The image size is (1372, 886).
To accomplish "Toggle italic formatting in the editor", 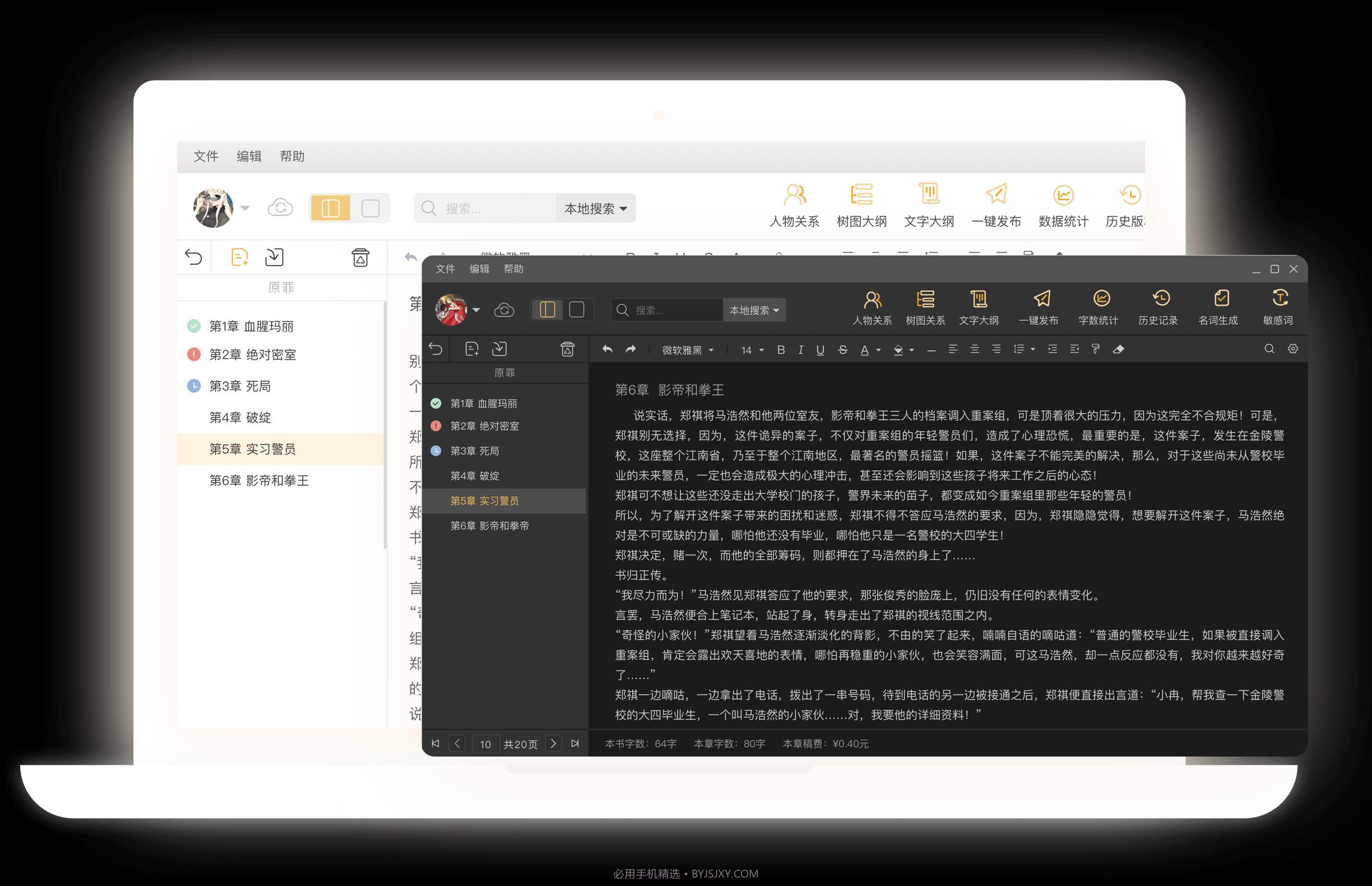I will pyautogui.click(x=800, y=349).
